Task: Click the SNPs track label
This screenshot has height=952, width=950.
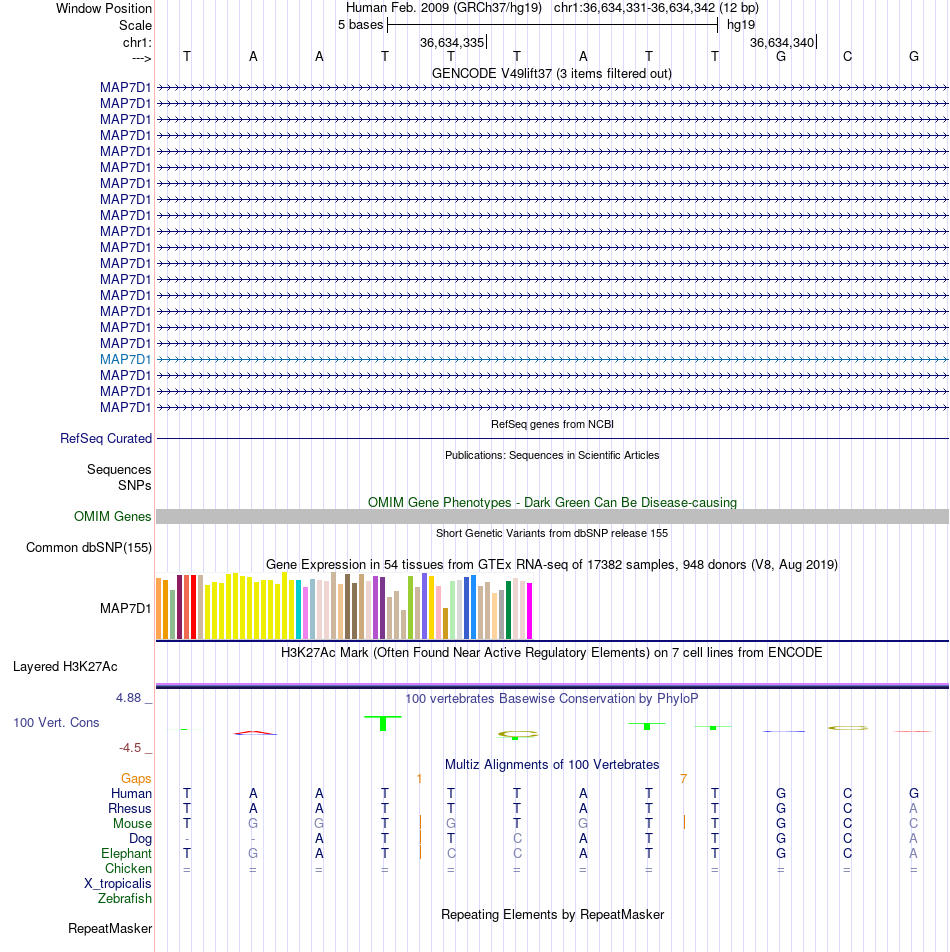Action: 135,486
